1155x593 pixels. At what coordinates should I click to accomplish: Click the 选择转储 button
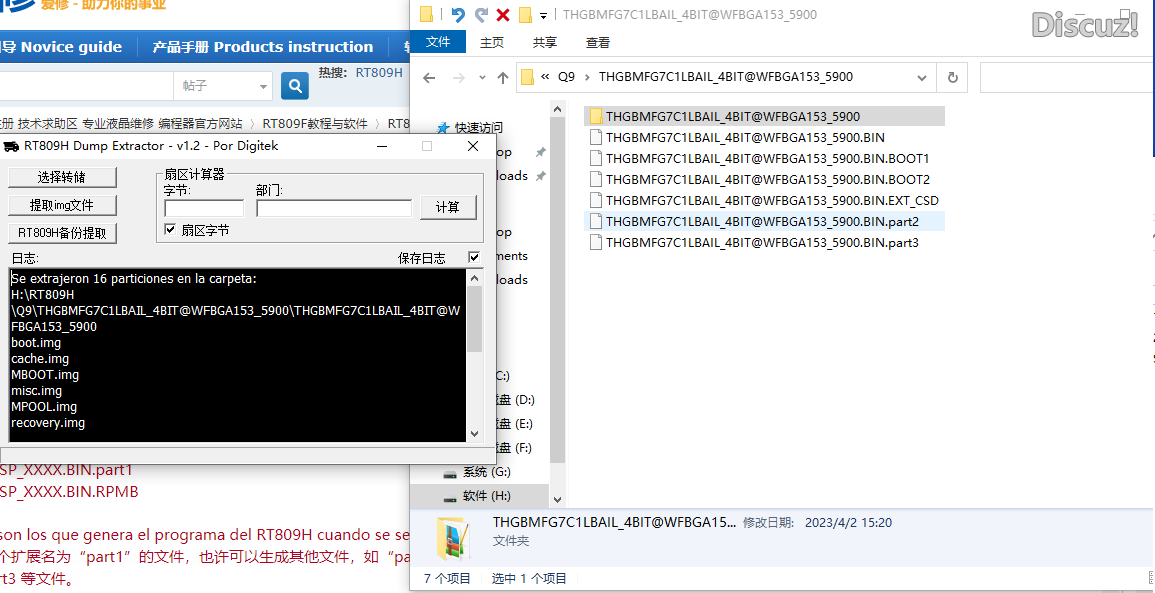pyautogui.click(x=62, y=177)
